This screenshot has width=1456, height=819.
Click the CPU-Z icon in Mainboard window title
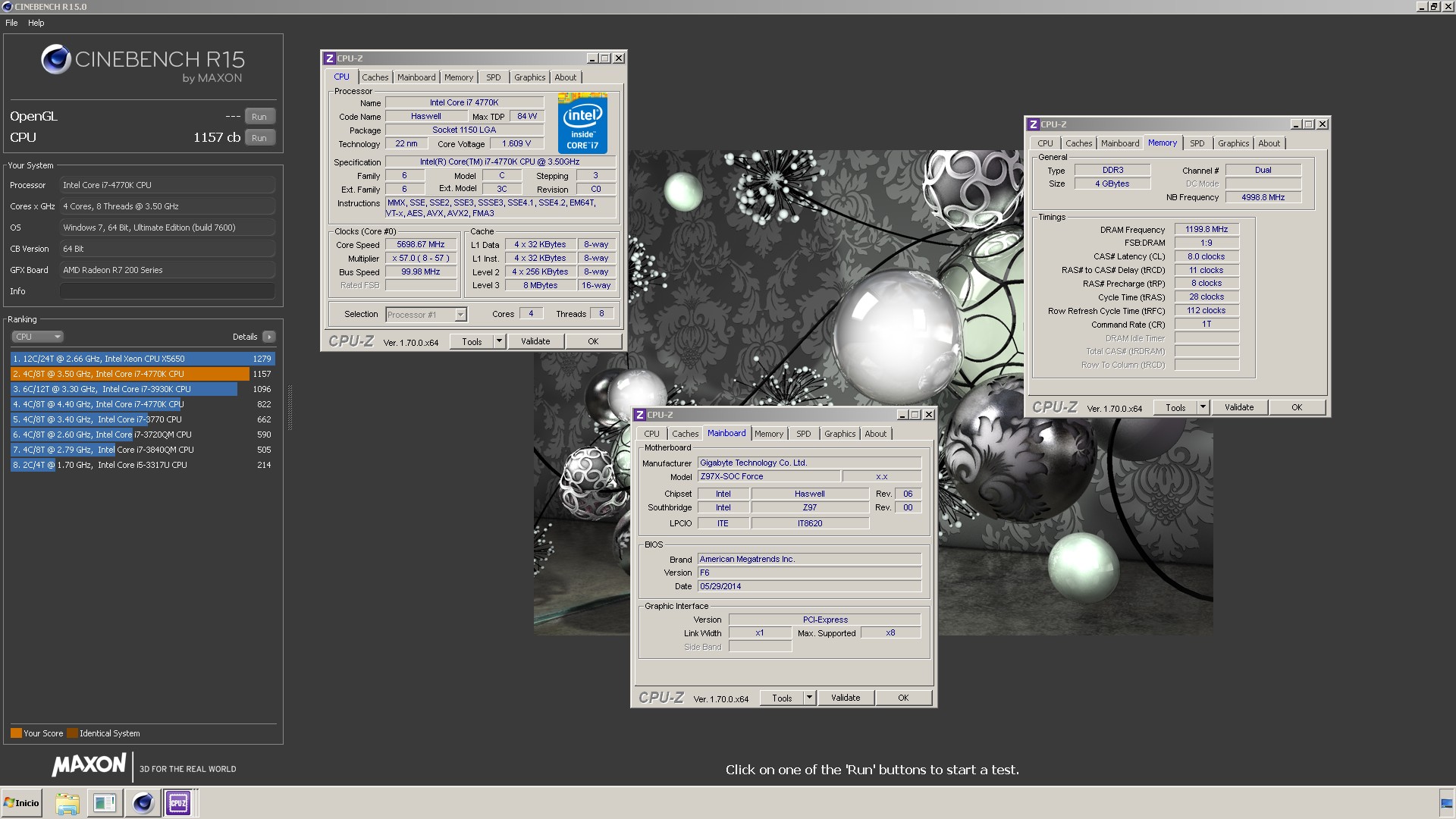tap(640, 415)
